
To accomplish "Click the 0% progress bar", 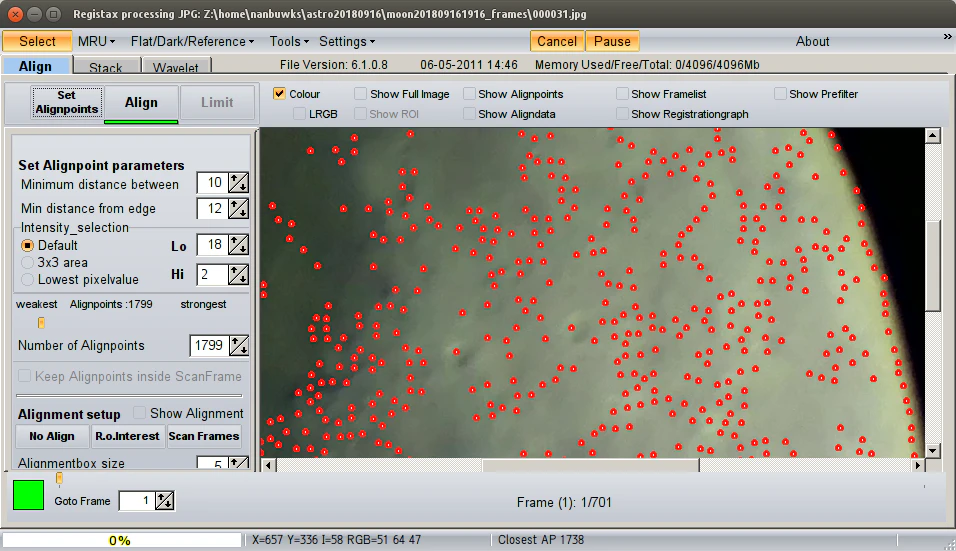I will (x=122, y=540).
